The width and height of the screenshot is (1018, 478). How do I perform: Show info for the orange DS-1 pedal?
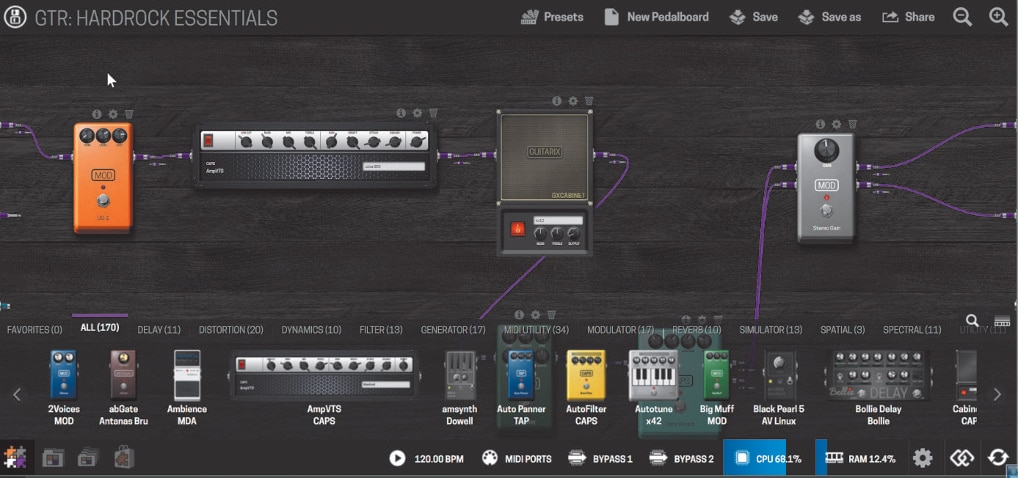click(x=97, y=114)
